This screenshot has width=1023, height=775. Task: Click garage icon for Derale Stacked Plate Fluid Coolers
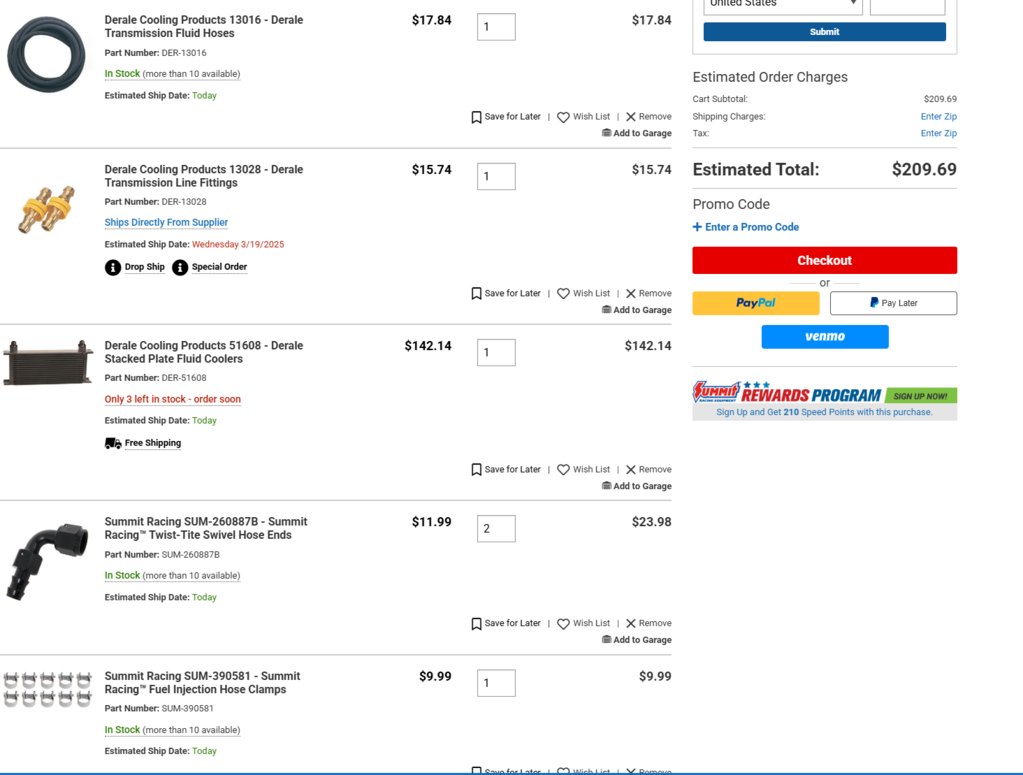click(606, 486)
